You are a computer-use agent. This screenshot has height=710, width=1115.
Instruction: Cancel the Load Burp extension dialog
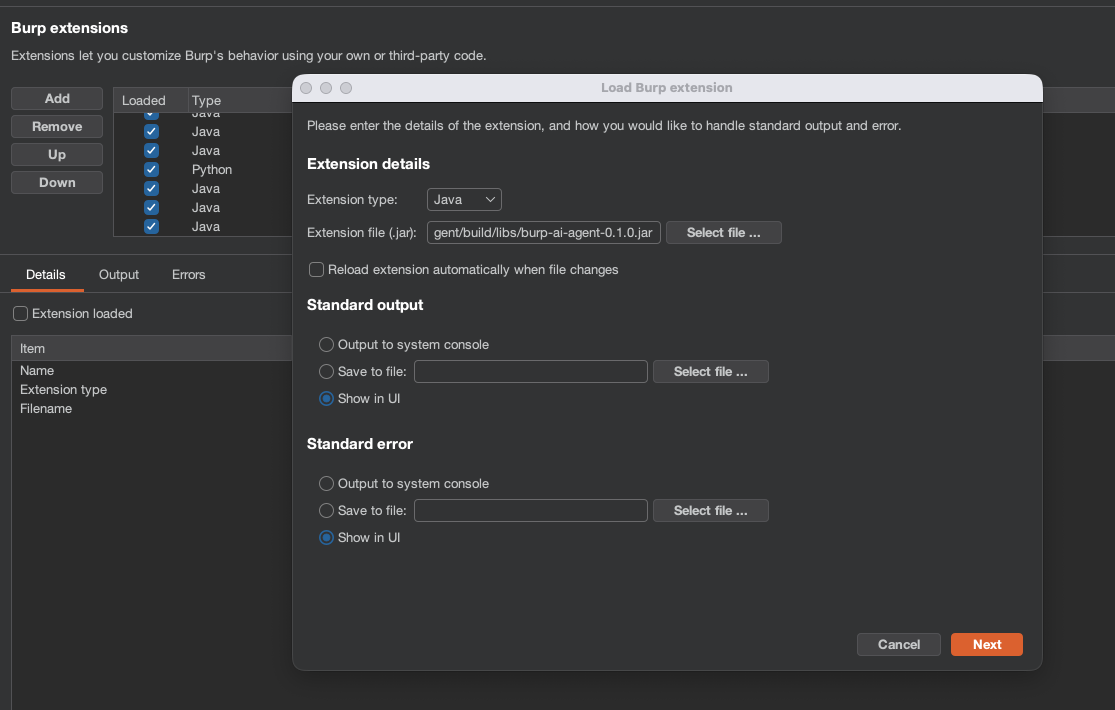[898, 644]
